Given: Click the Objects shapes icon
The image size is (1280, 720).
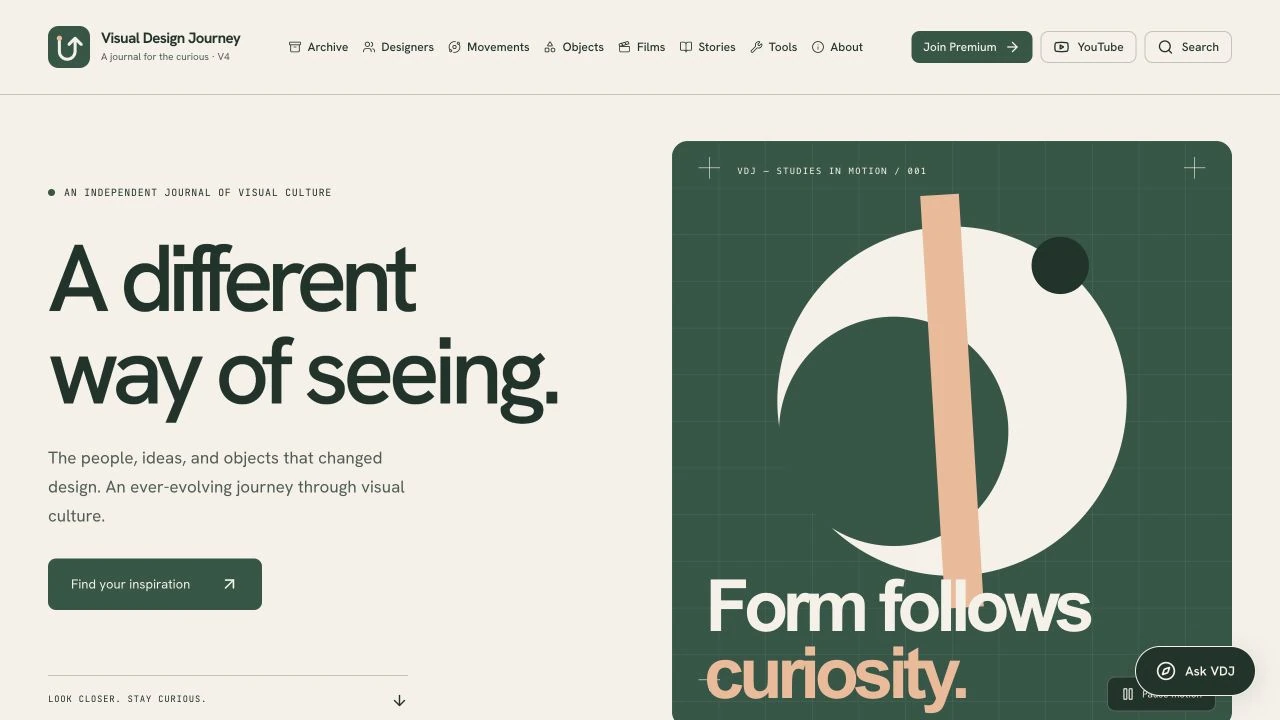Looking at the screenshot, I should [x=550, y=47].
